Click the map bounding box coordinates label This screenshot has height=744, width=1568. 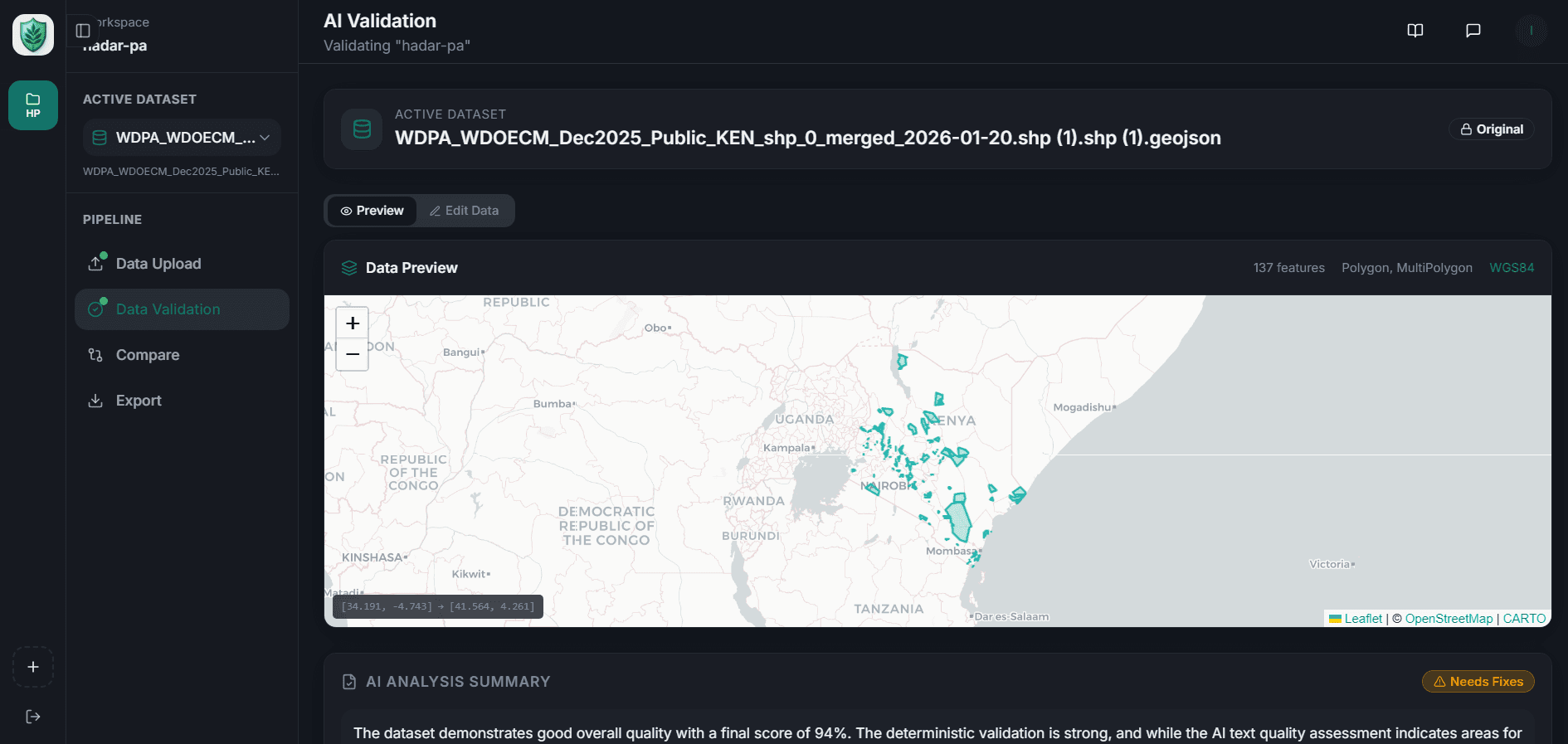pyautogui.click(x=438, y=606)
